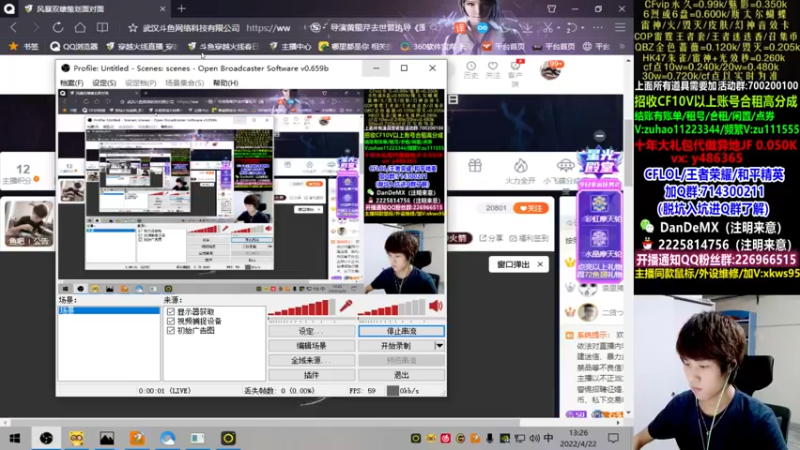Viewport: 800px width, 450px height.
Task: Open the 历史 history icon
Action: [470, 69]
